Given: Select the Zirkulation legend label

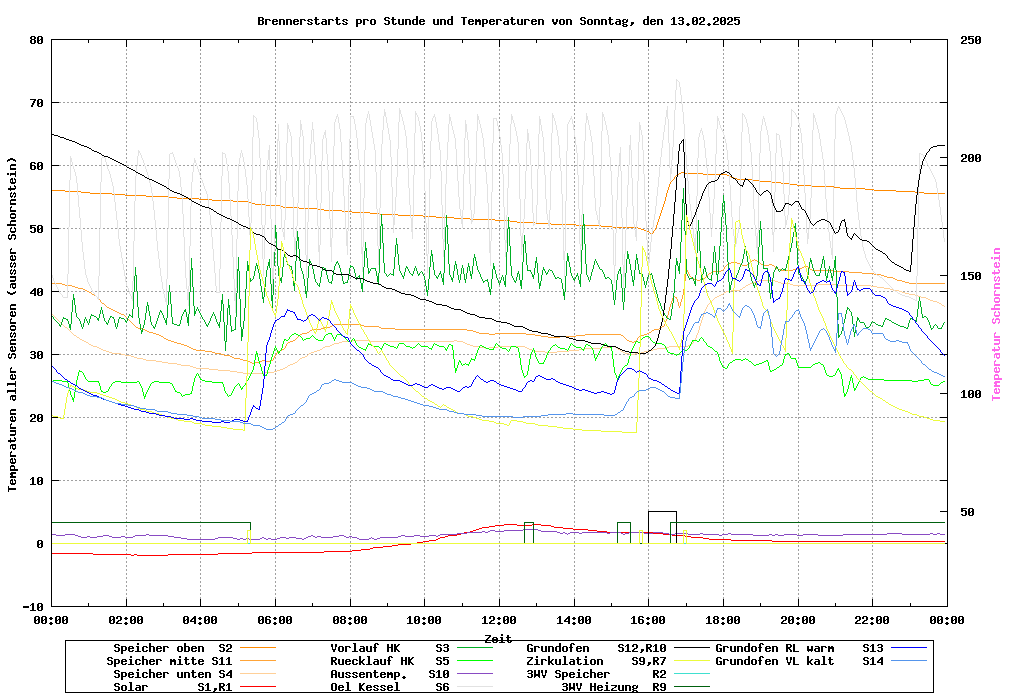Looking at the screenshot, I should coord(565,661).
